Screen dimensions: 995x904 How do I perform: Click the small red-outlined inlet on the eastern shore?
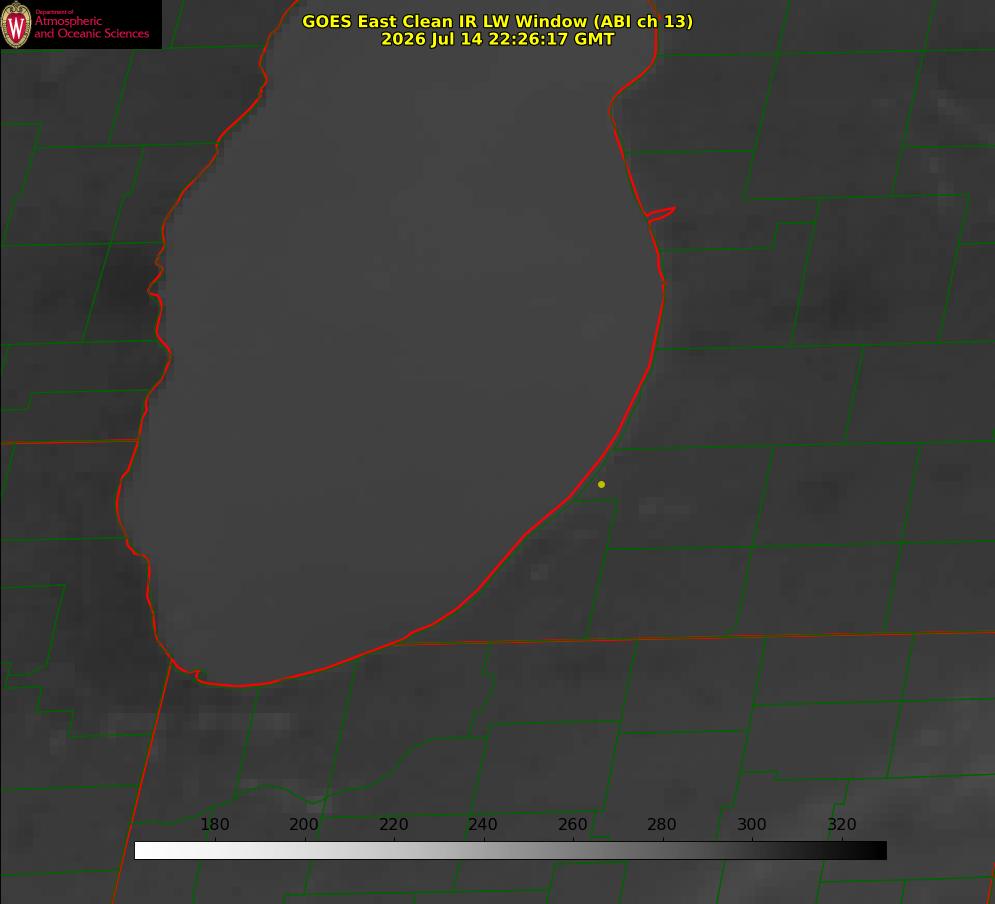pos(661,213)
